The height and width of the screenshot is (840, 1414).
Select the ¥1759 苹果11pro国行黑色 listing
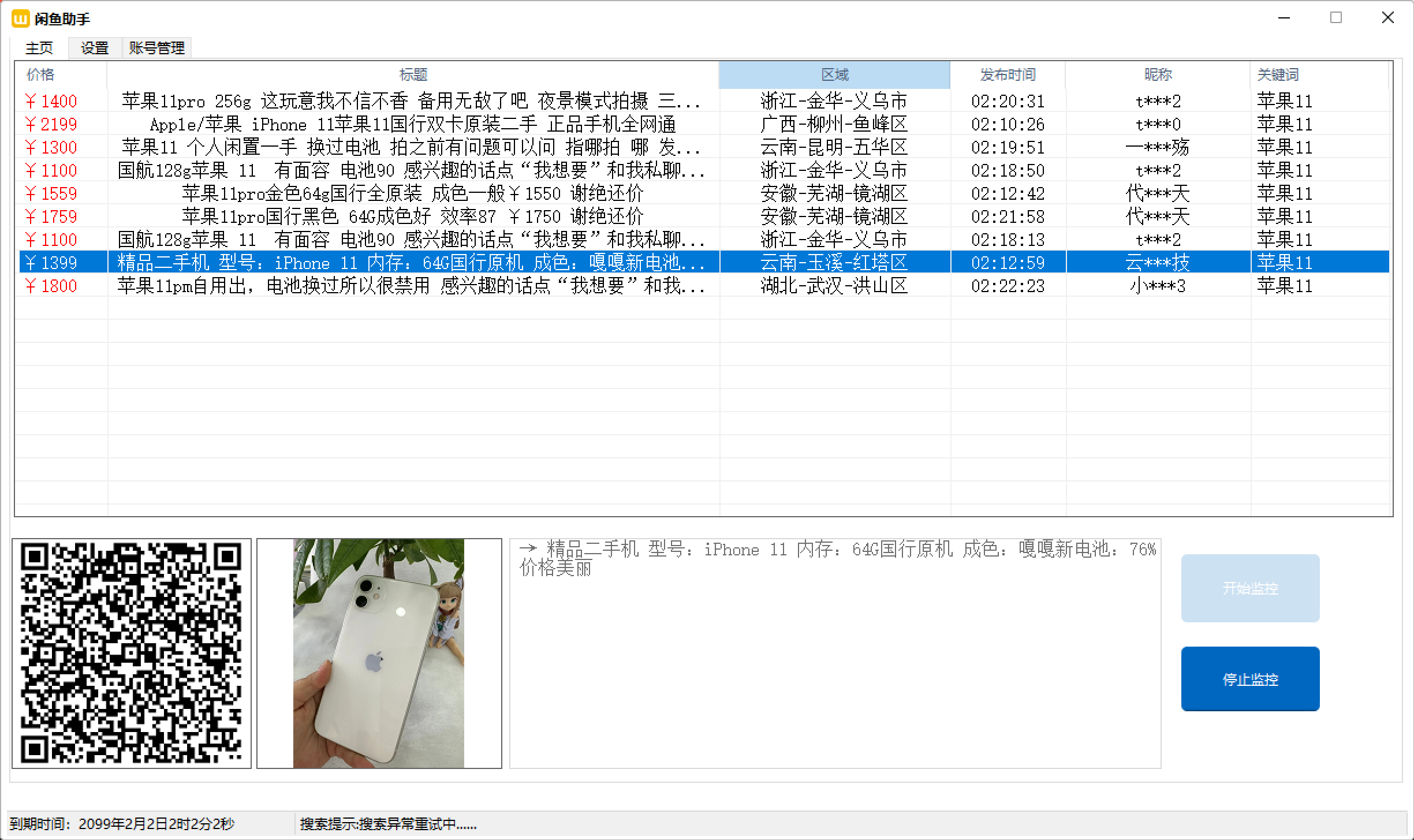(413, 216)
